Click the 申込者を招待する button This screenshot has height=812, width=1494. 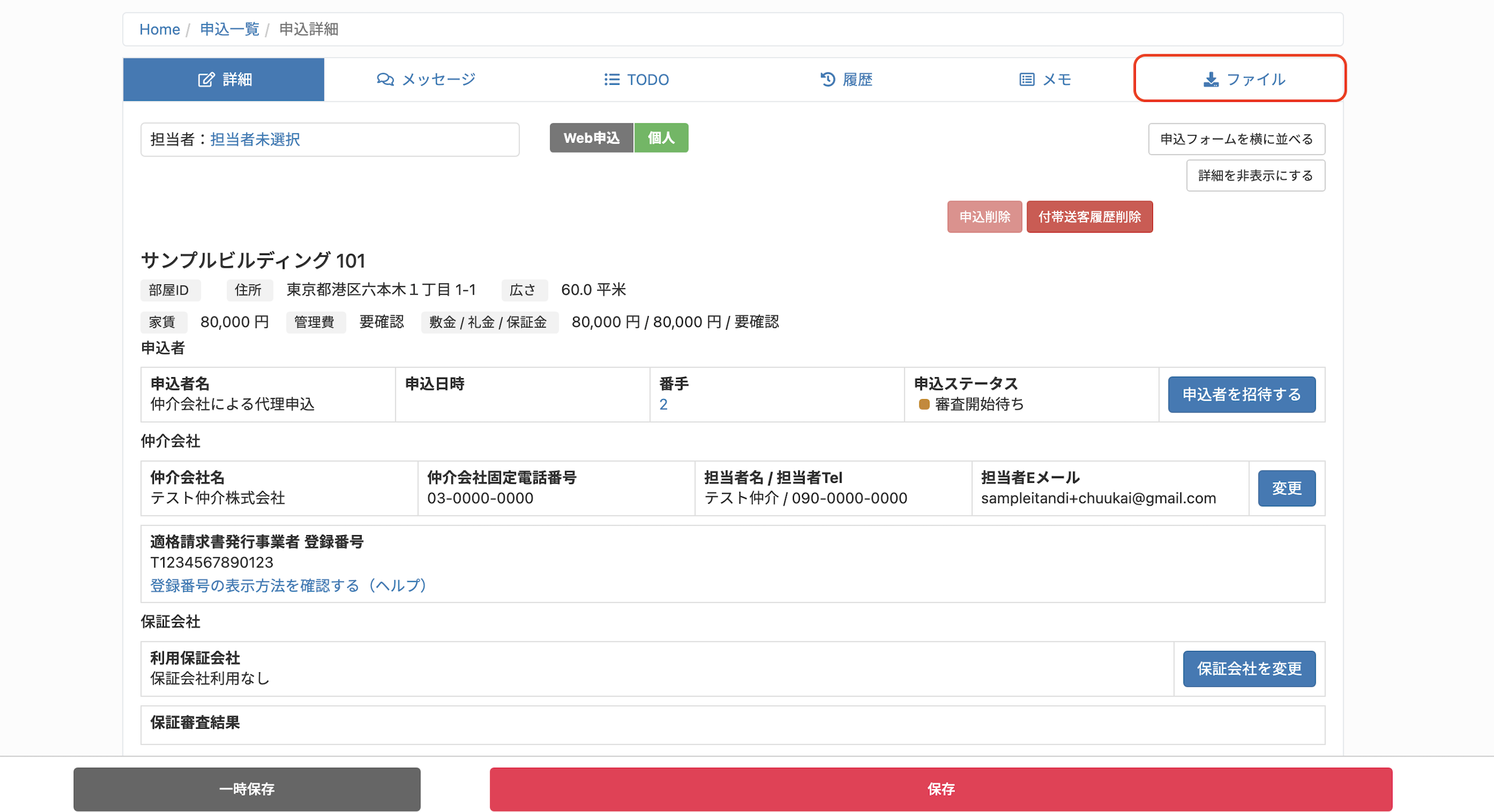[1241, 394]
